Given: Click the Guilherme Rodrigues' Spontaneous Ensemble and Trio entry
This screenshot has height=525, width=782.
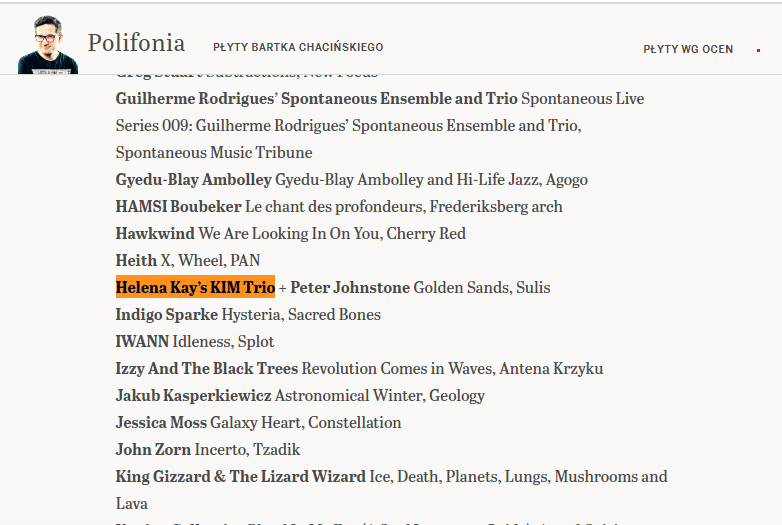Looking at the screenshot, I should (380, 126).
